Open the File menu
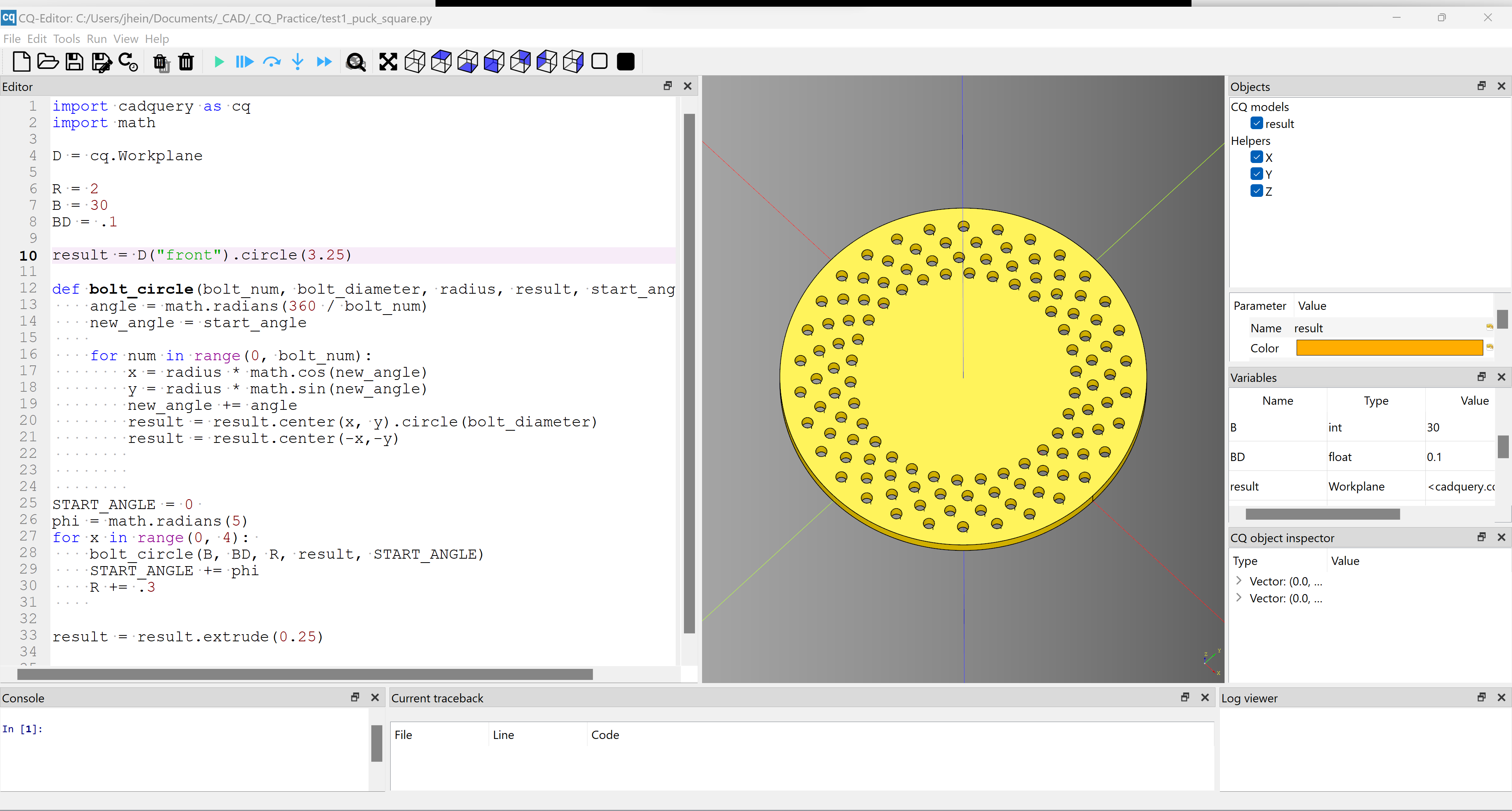 click(12, 39)
